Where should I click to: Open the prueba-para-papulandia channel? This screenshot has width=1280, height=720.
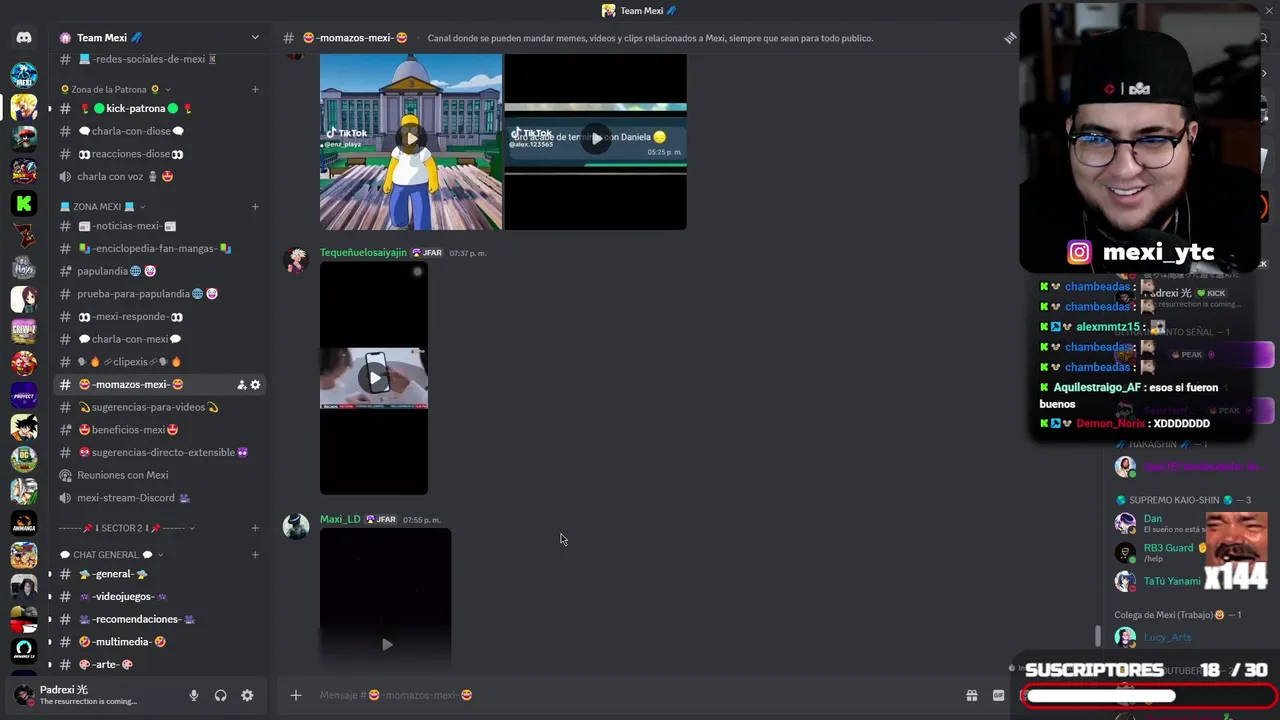(x=158, y=294)
